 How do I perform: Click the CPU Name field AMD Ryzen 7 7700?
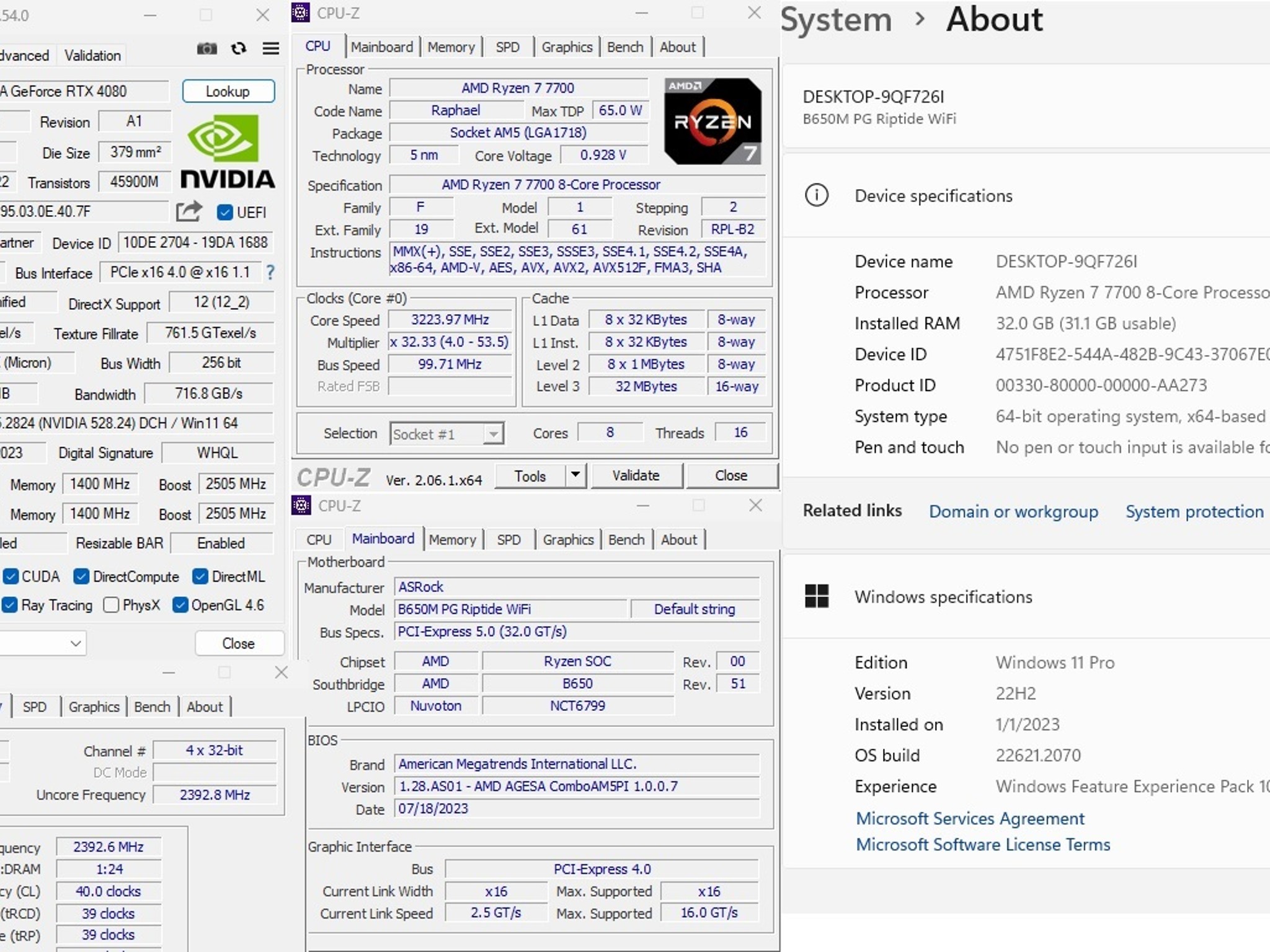[518, 88]
